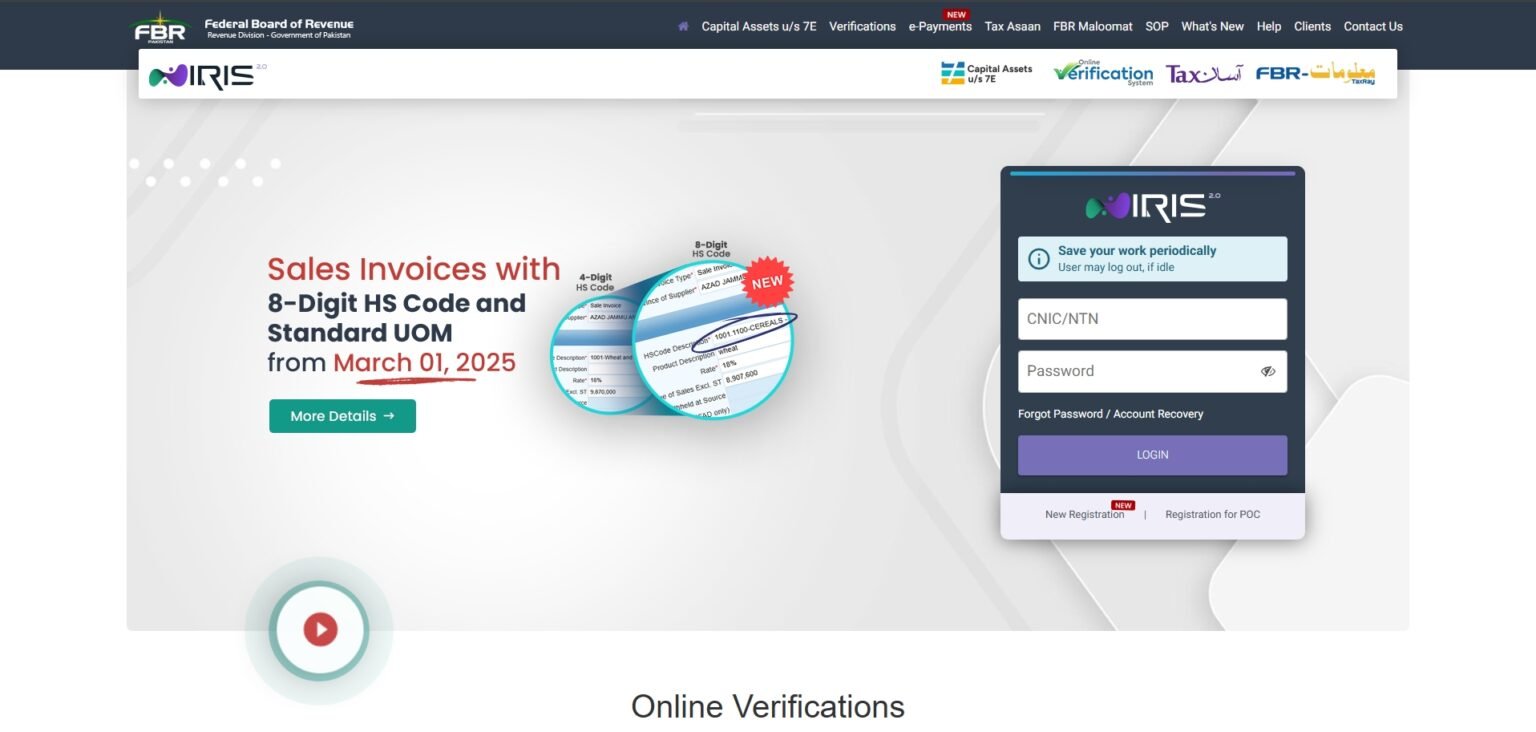Open Forgot Password / Account Recovery link
The image size is (1536, 732).
click(1110, 413)
